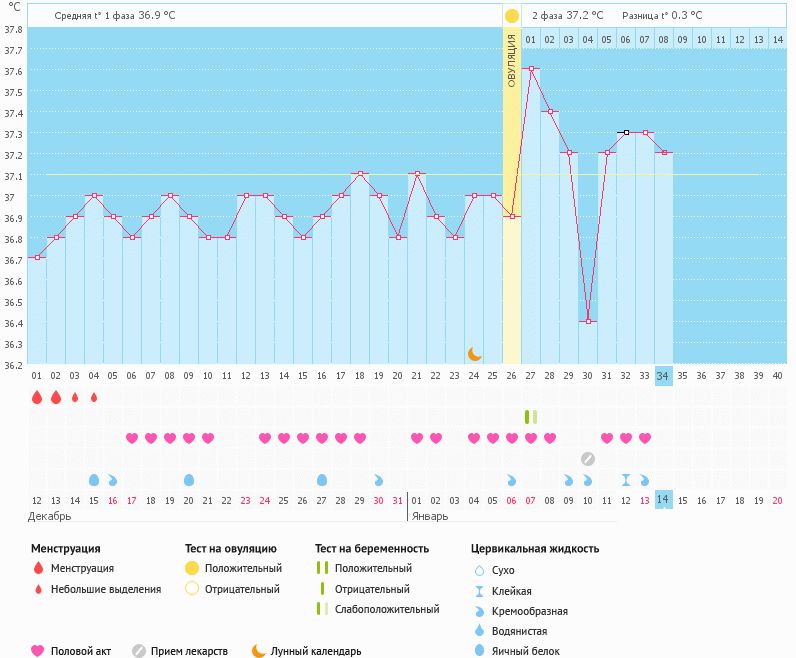Image resolution: width=796 pixels, height=658 pixels.
Task: Click the 'Прием лекарств' legend icon
Action: pyautogui.click(x=139, y=651)
